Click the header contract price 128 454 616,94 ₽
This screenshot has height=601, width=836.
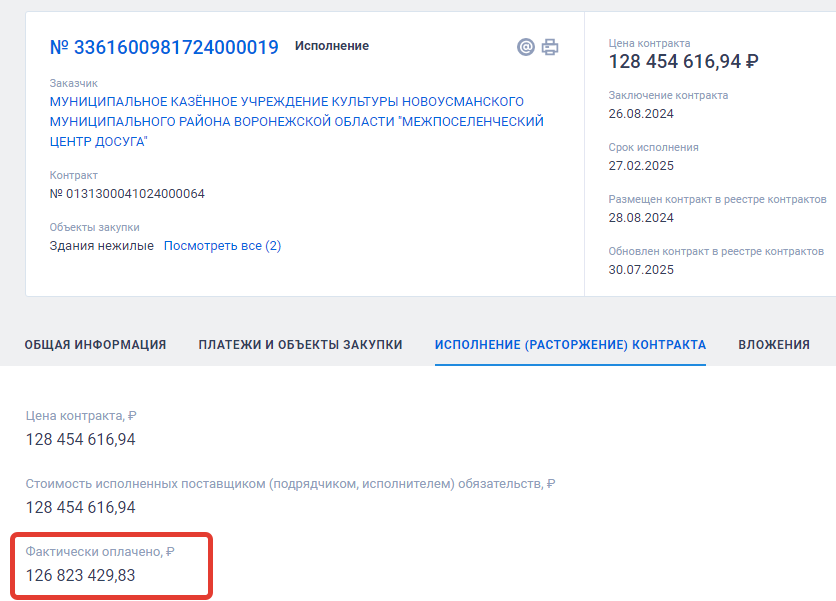point(683,62)
